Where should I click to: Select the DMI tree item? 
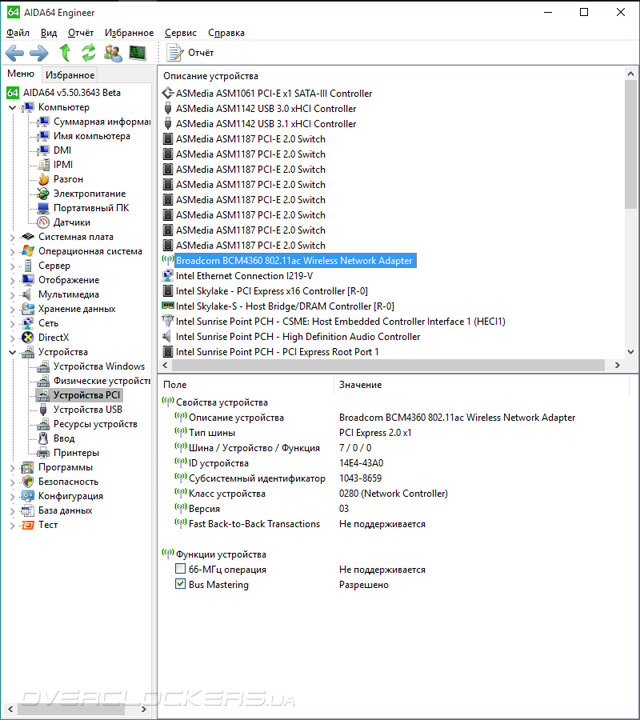coord(62,151)
